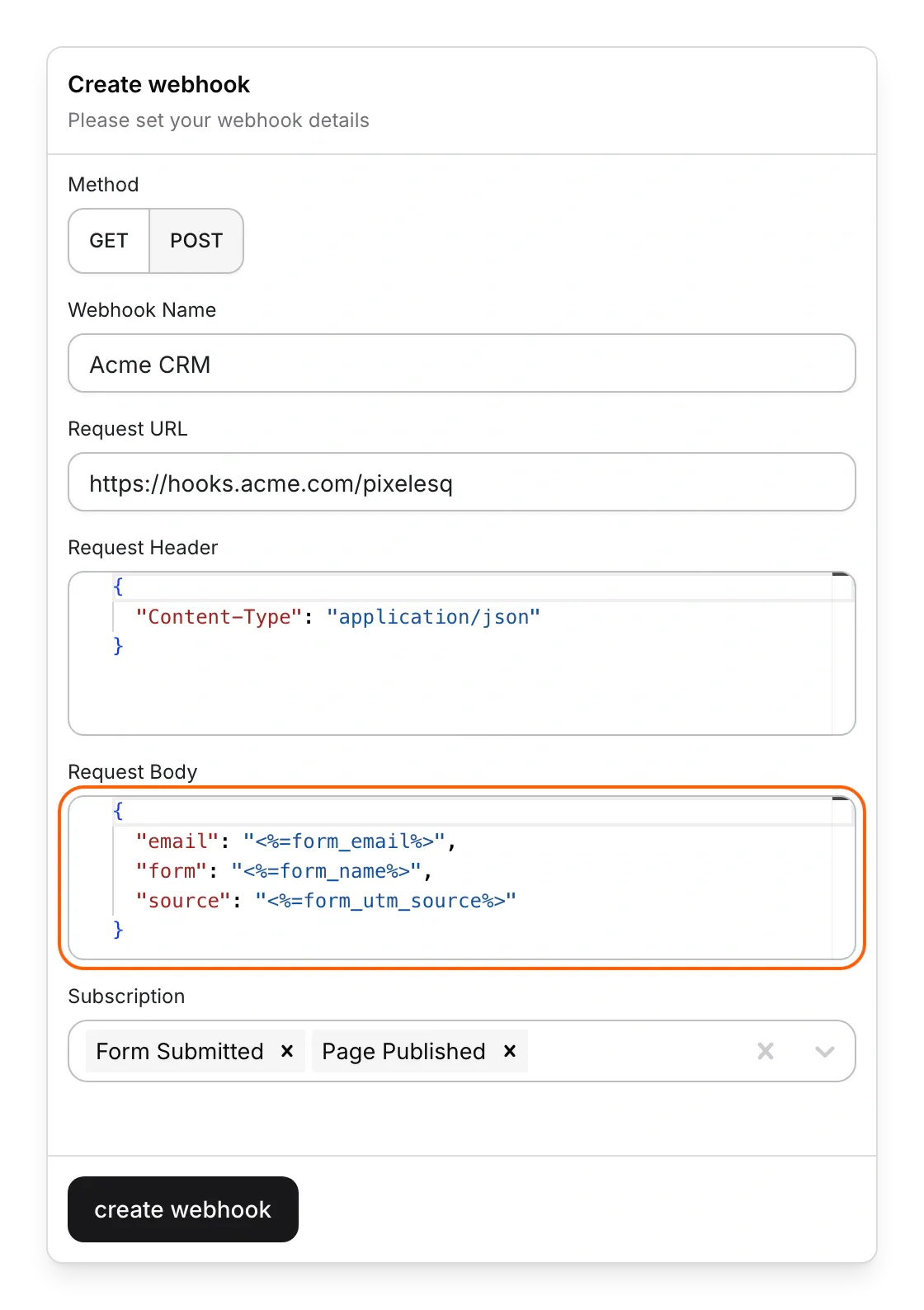Click into the Request URL field
Image resolution: width=924 pixels, height=1310 pixels.
(x=462, y=482)
